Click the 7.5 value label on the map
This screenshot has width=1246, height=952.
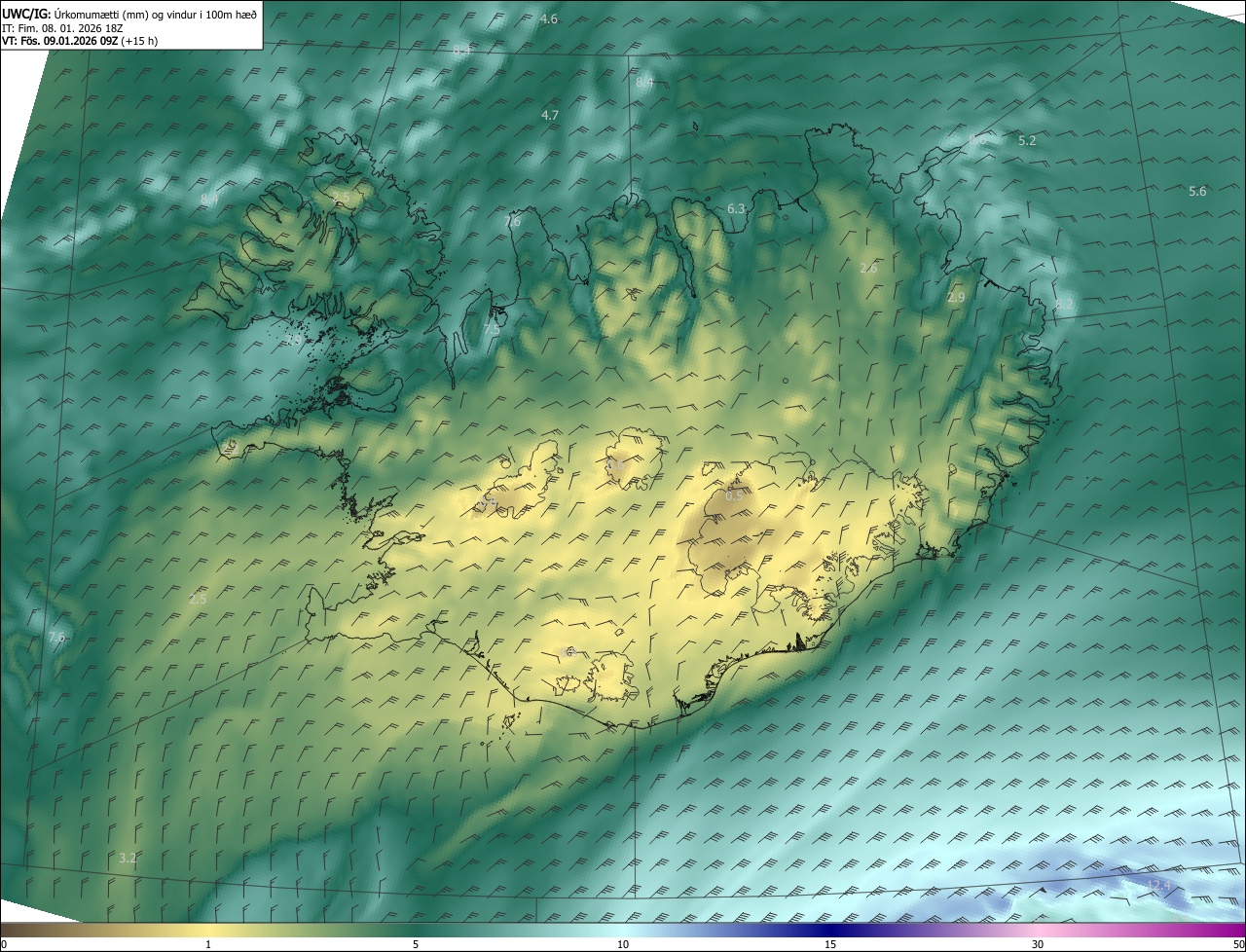tap(492, 329)
